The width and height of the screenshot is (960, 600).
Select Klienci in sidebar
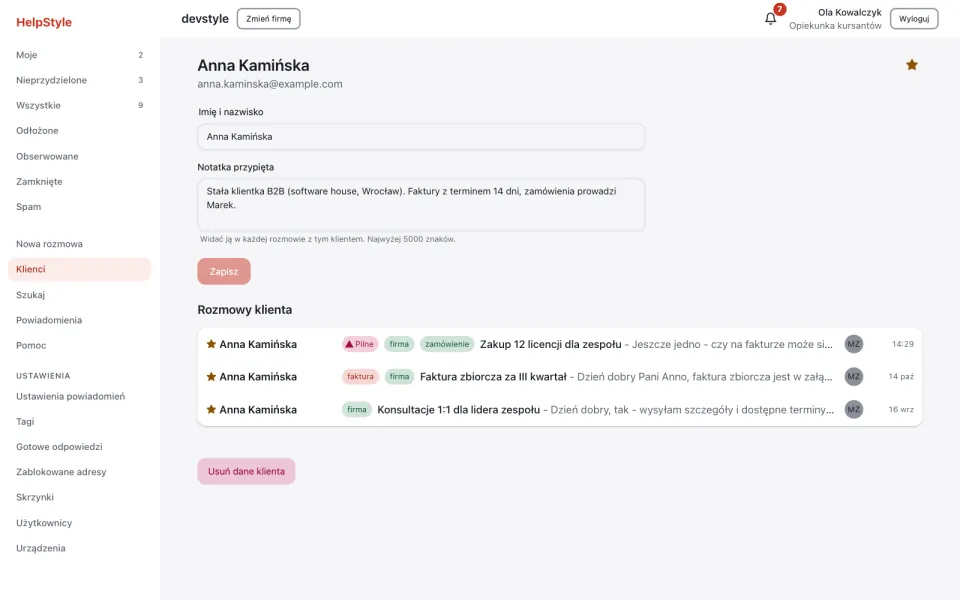coord(80,269)
